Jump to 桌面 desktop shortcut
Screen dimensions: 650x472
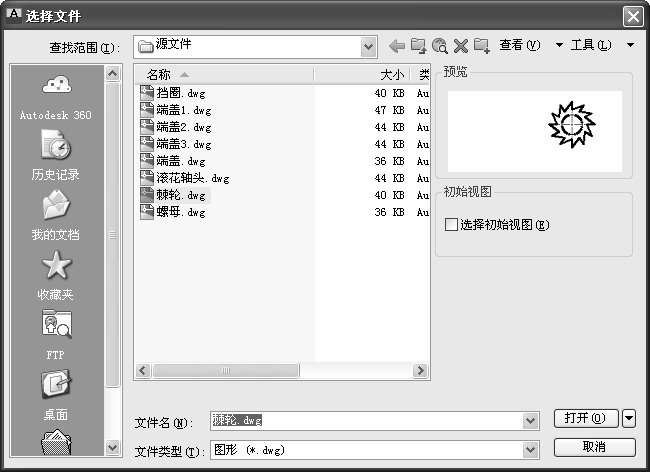tap(56, 395)
